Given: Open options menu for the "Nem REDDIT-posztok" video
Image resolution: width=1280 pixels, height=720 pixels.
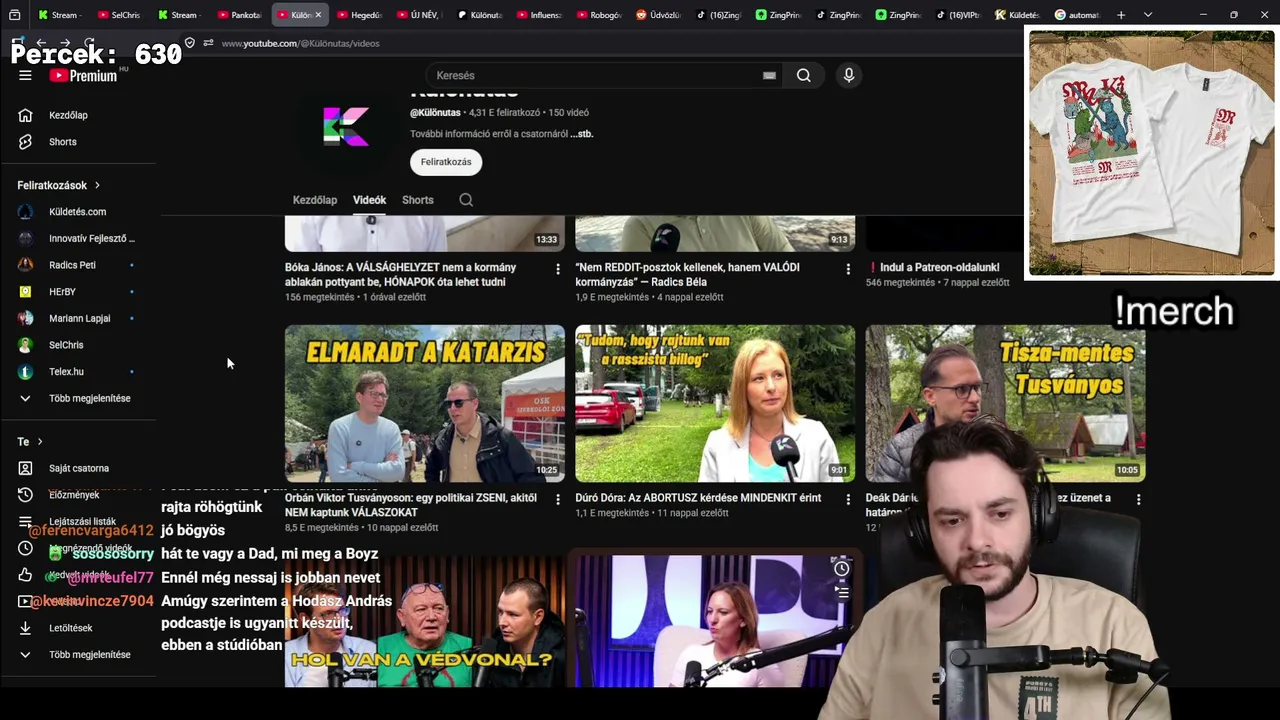Looking at the screenshot, I should (x=848, y=269).
